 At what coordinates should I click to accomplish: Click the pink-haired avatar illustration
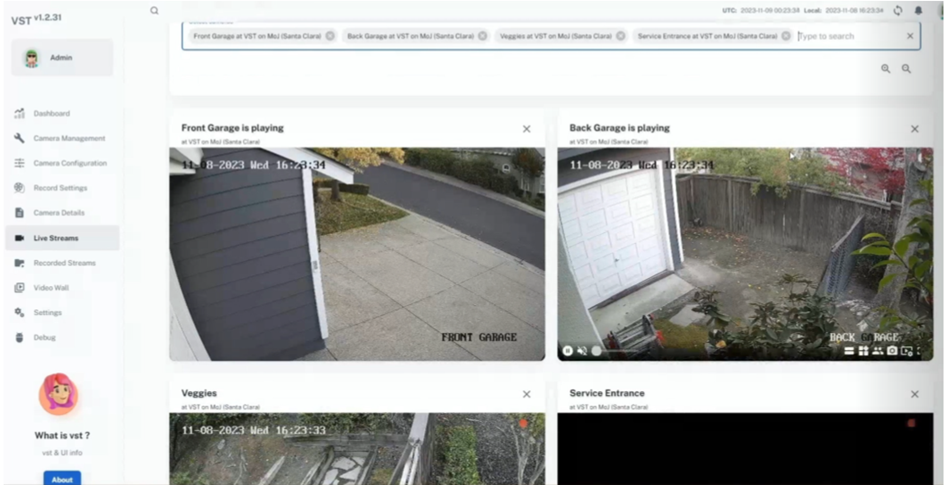coord(58,394)
